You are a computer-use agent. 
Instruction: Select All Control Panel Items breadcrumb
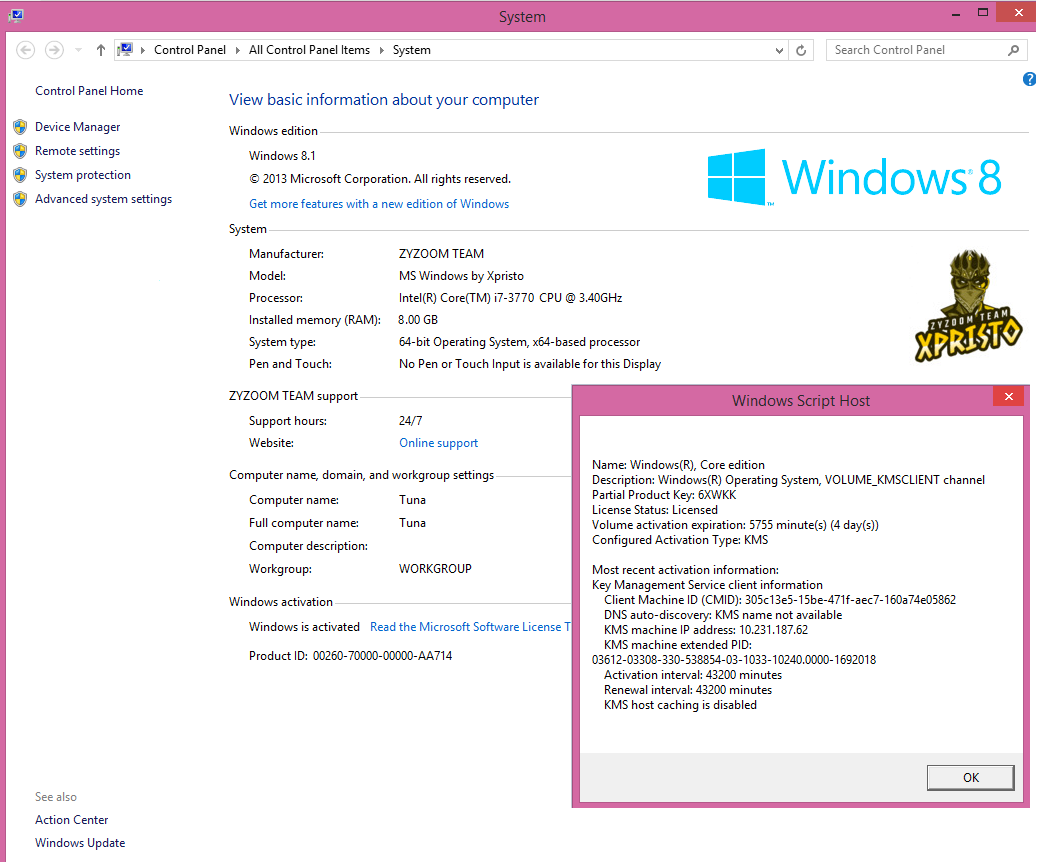pos(309,50)
